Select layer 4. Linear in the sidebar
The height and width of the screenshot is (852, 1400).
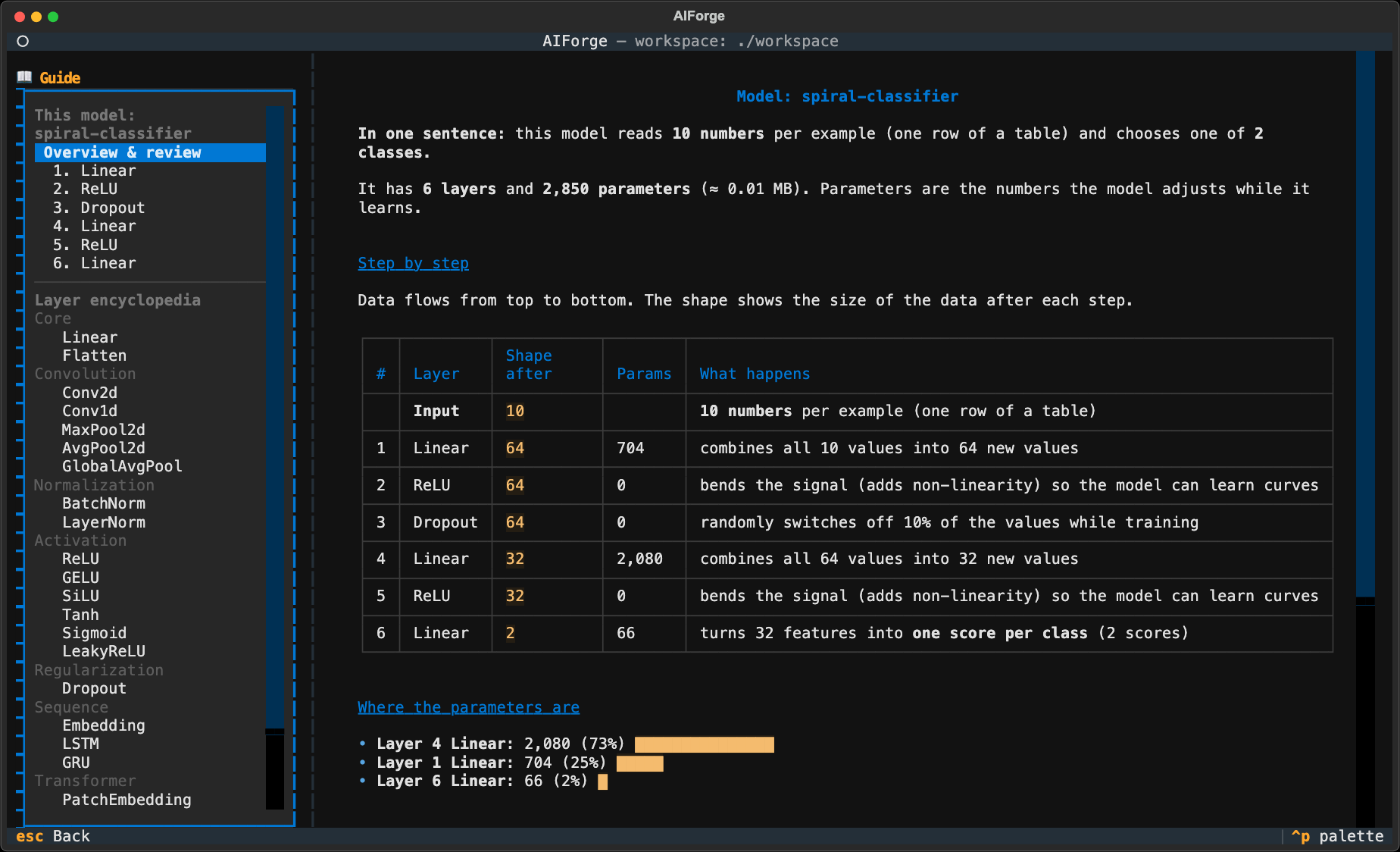pyautogui.click(x=95, y=226)
